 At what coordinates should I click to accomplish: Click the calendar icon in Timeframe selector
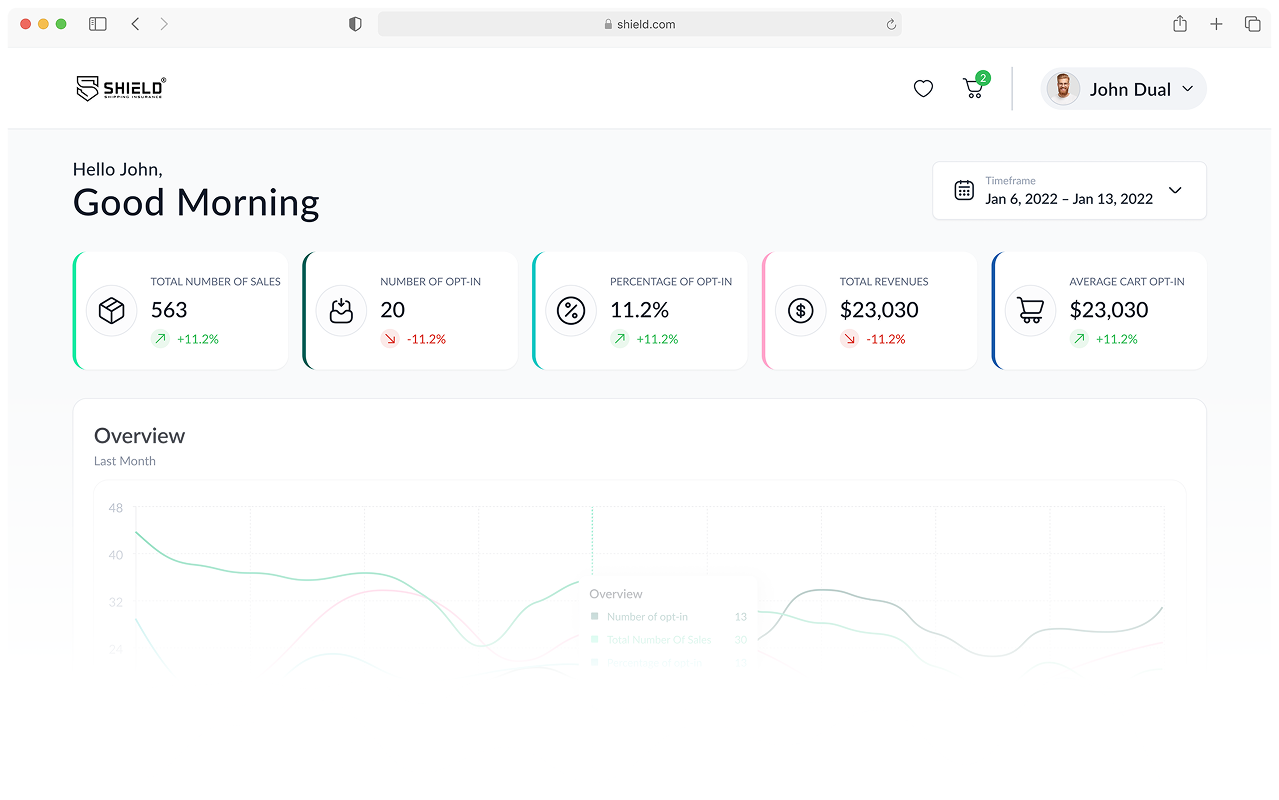click(x=963, y=190)
